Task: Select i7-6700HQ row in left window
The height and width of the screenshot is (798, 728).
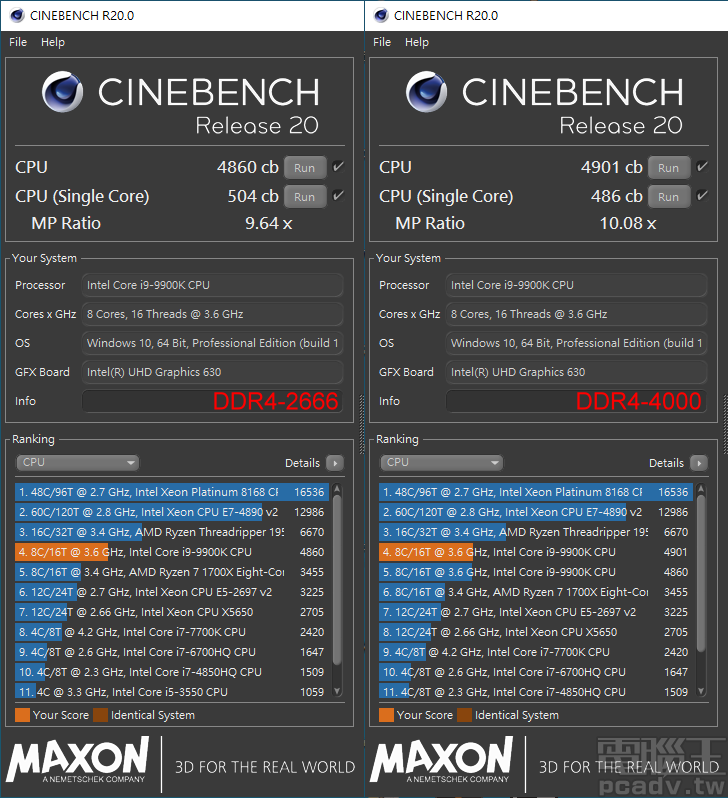Action: pyautogui.click(x=172, y=652)
